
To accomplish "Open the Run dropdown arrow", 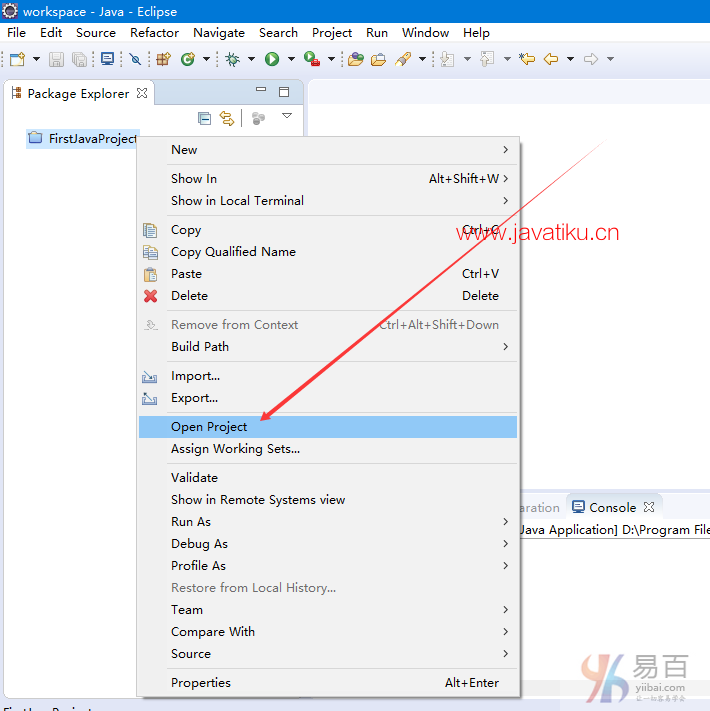I will pos(291,59).
